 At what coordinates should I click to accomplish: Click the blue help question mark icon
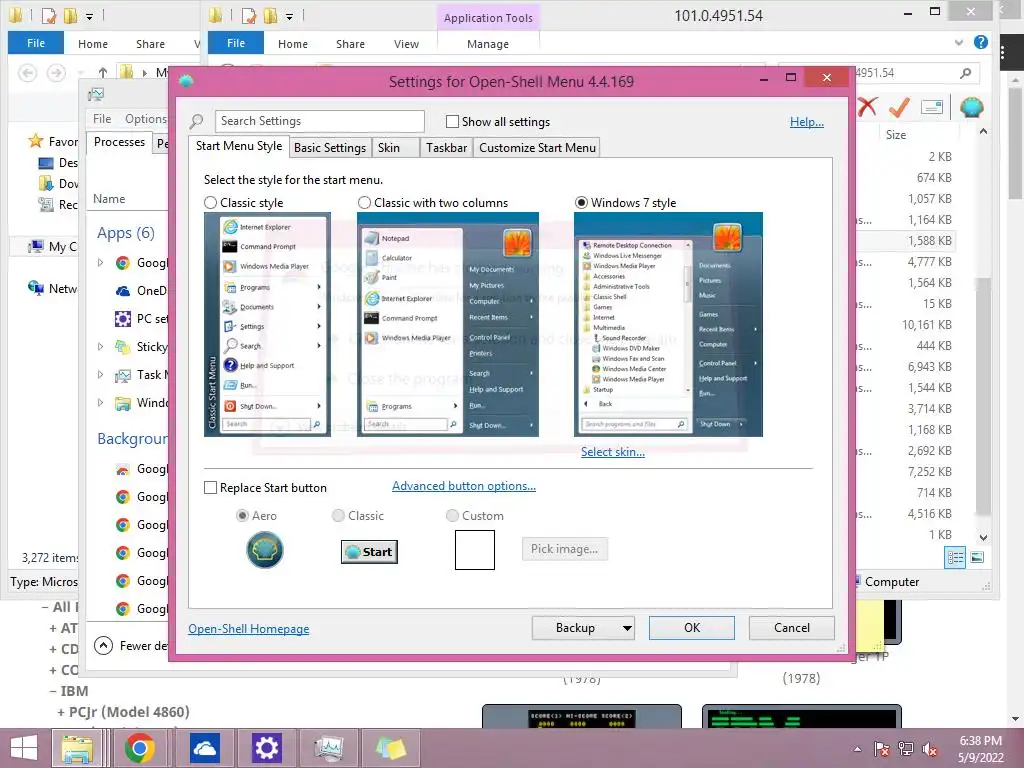point(980,42)
